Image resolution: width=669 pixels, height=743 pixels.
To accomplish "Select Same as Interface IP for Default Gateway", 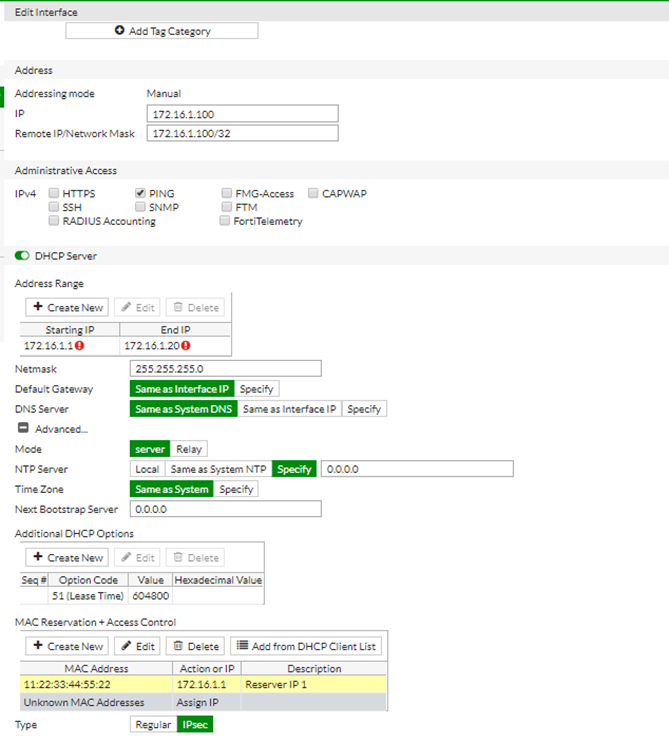I will click(182, 389).
